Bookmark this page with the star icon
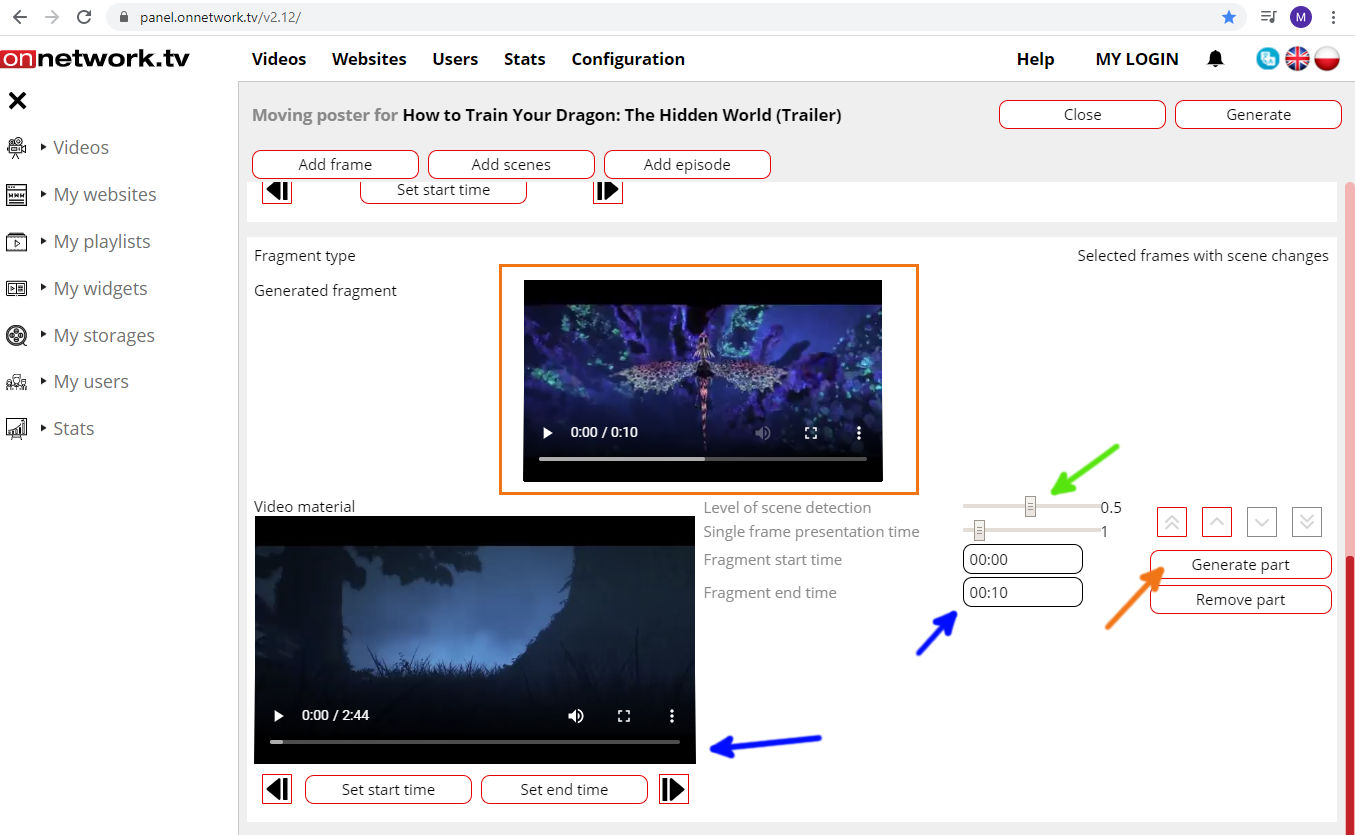This screenshot has height=835, width=1355. pos(1229,17)
